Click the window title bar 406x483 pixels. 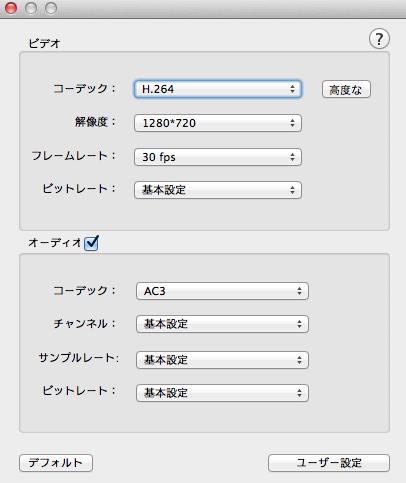[230, 8]
